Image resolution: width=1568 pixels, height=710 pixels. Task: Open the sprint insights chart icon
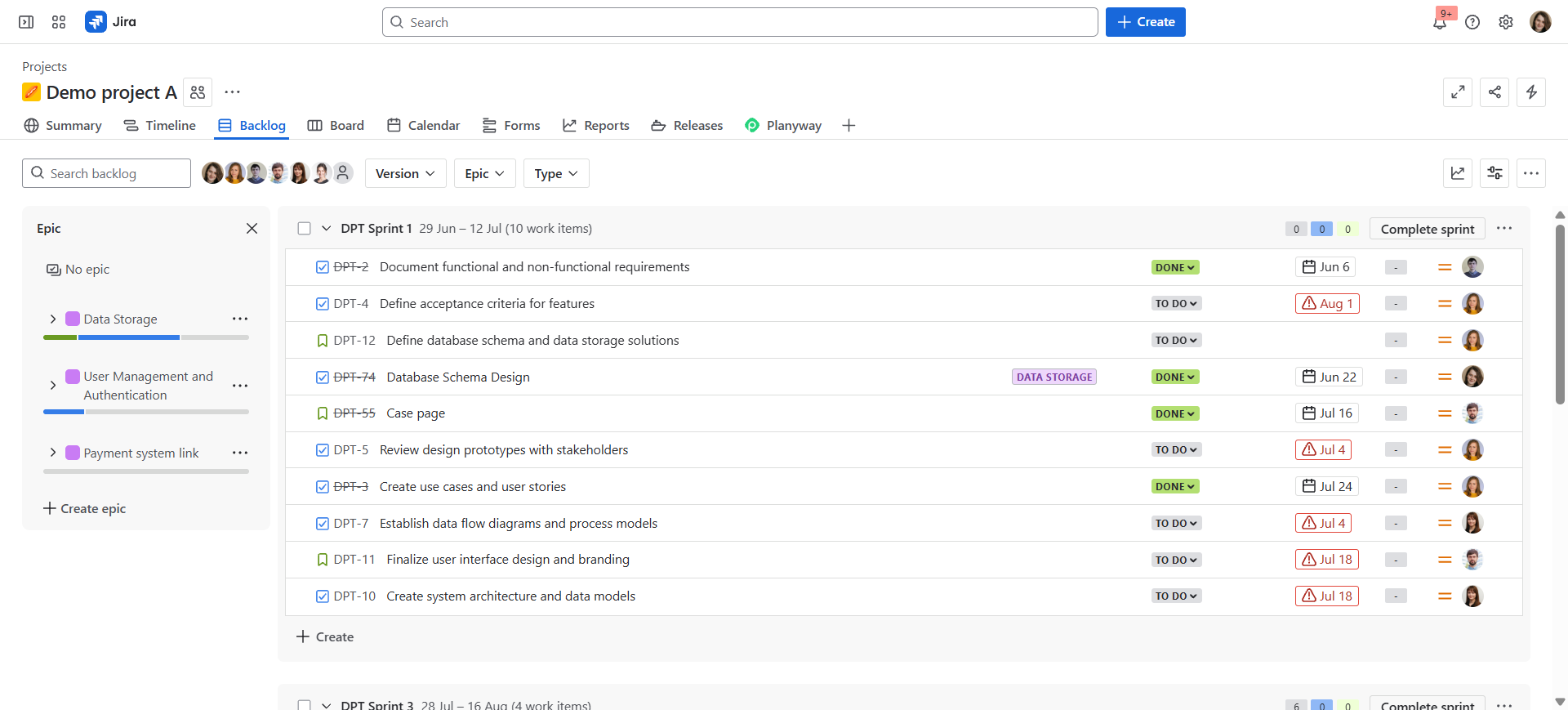(1458, 173)
